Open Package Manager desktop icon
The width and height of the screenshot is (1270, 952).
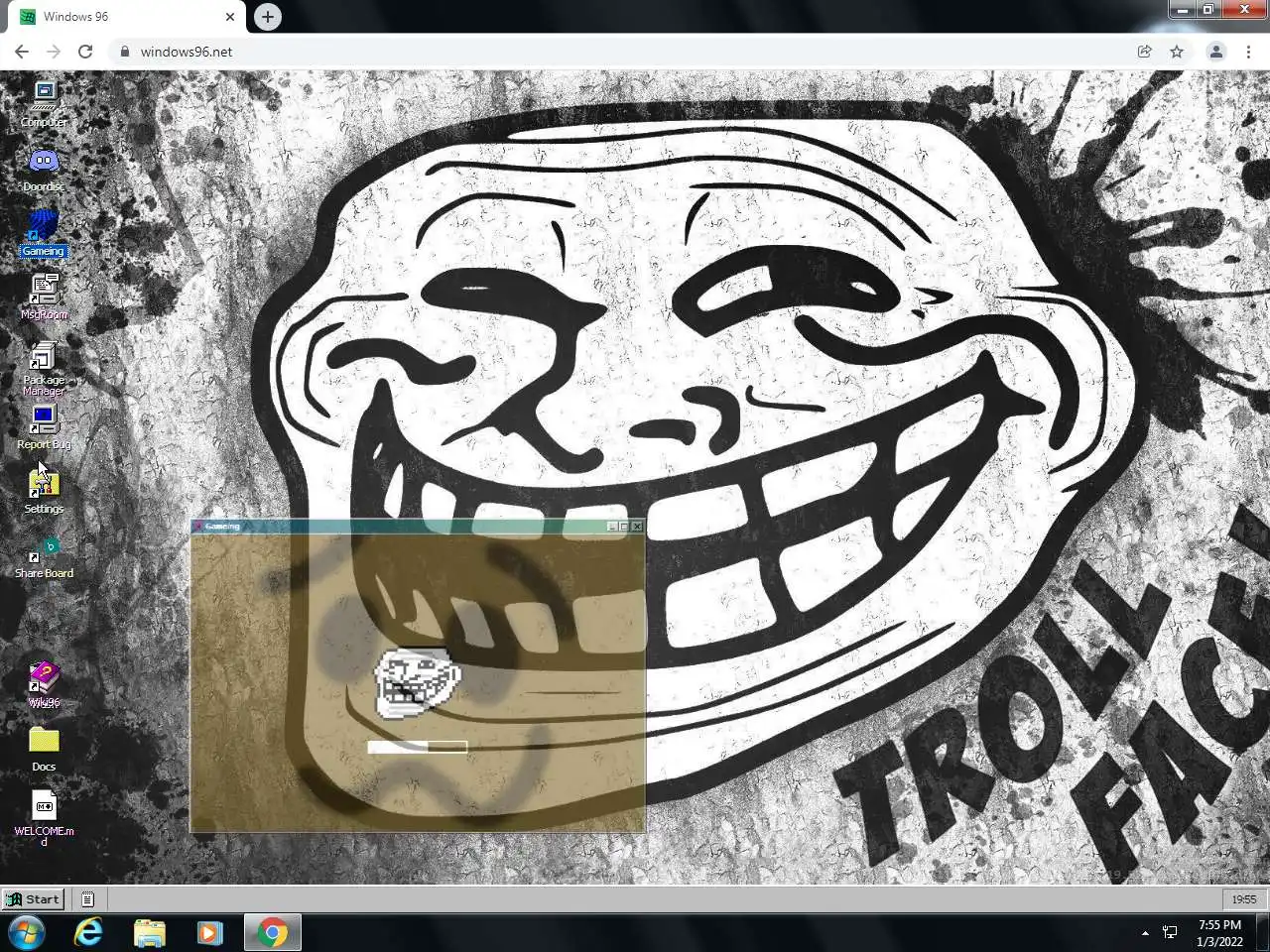44,369
